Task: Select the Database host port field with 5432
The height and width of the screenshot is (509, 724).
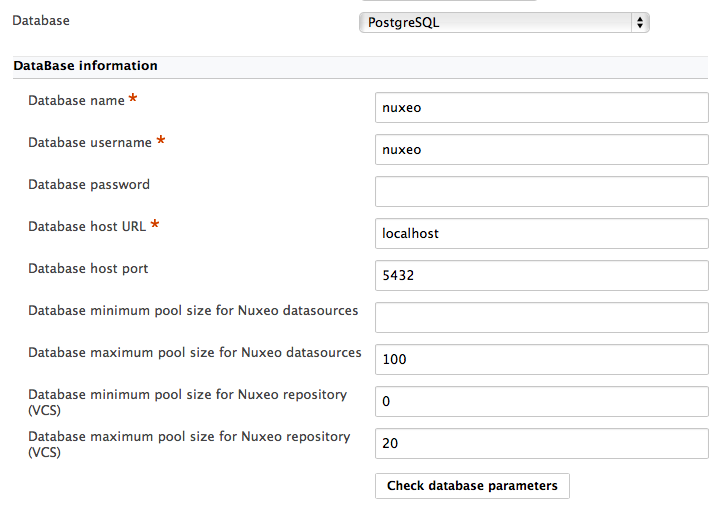Action: 542,276
